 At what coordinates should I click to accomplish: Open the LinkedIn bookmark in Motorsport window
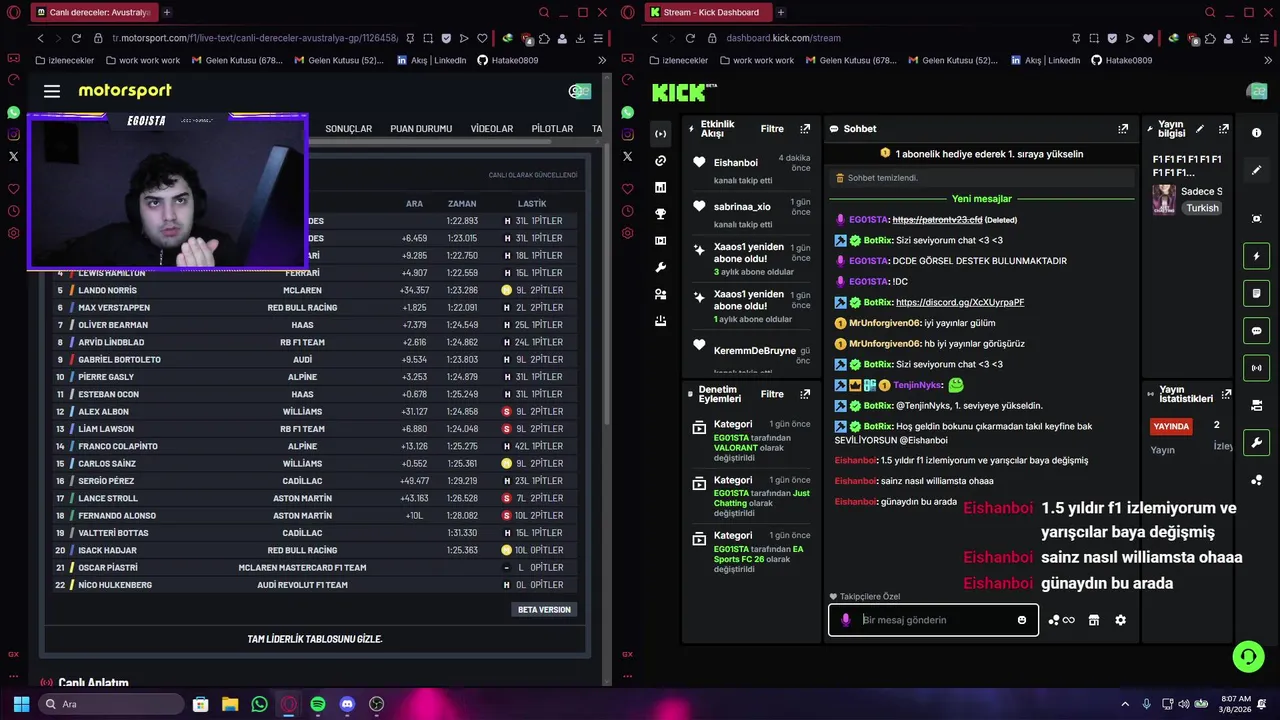click(432, 60)
